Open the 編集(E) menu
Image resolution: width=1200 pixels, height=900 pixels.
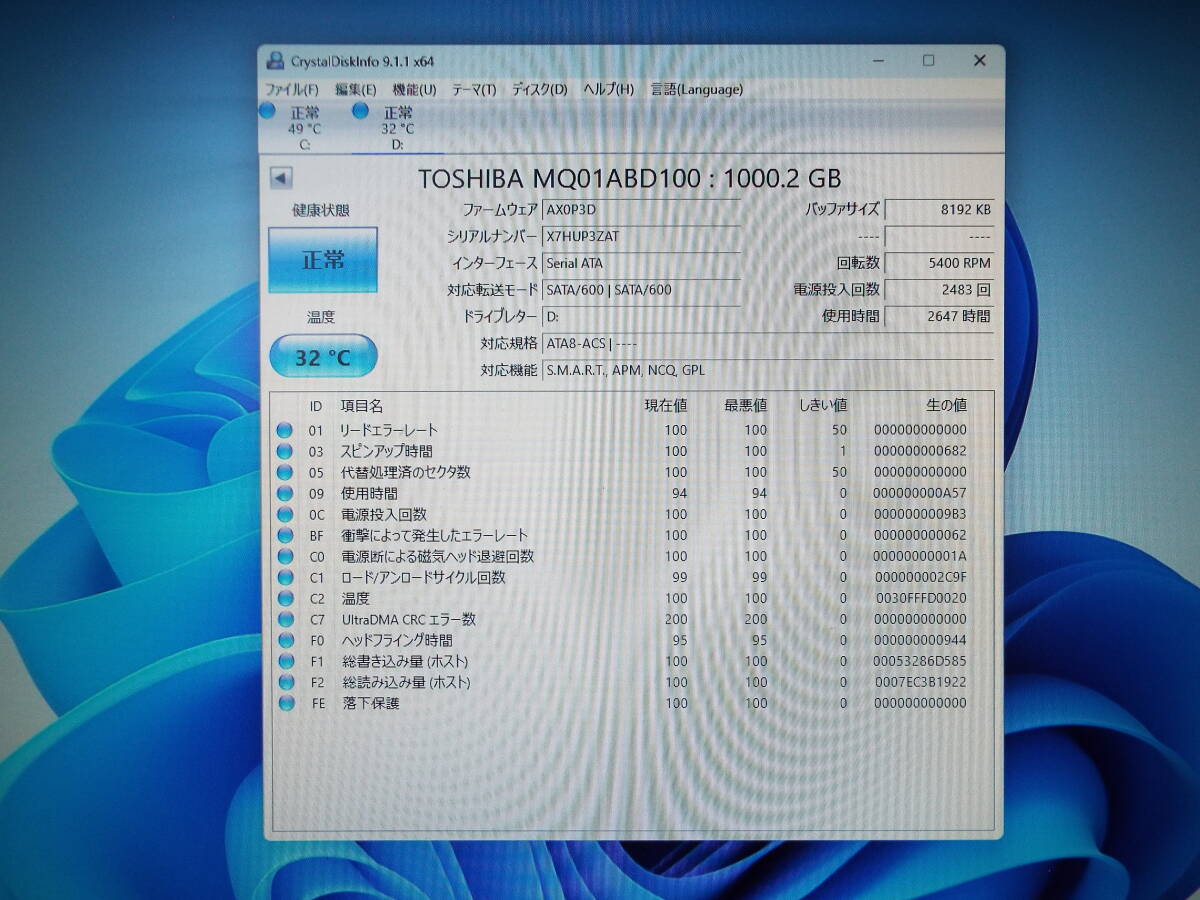(355, 89)
